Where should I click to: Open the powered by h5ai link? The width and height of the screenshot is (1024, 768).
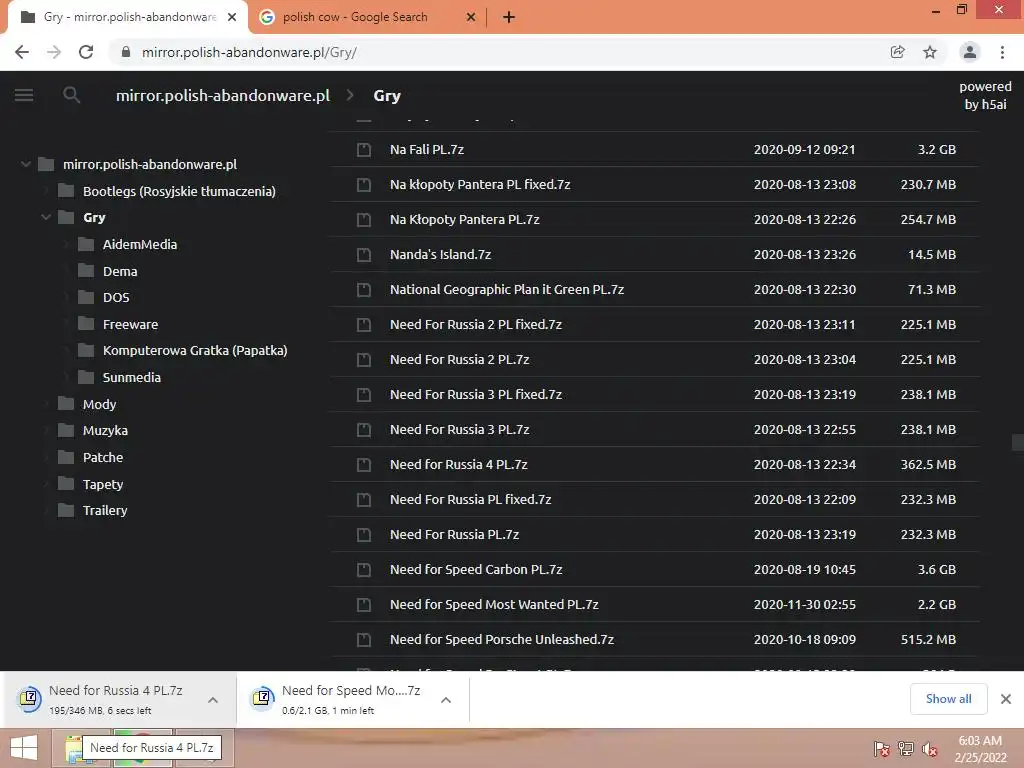(985, 95)
